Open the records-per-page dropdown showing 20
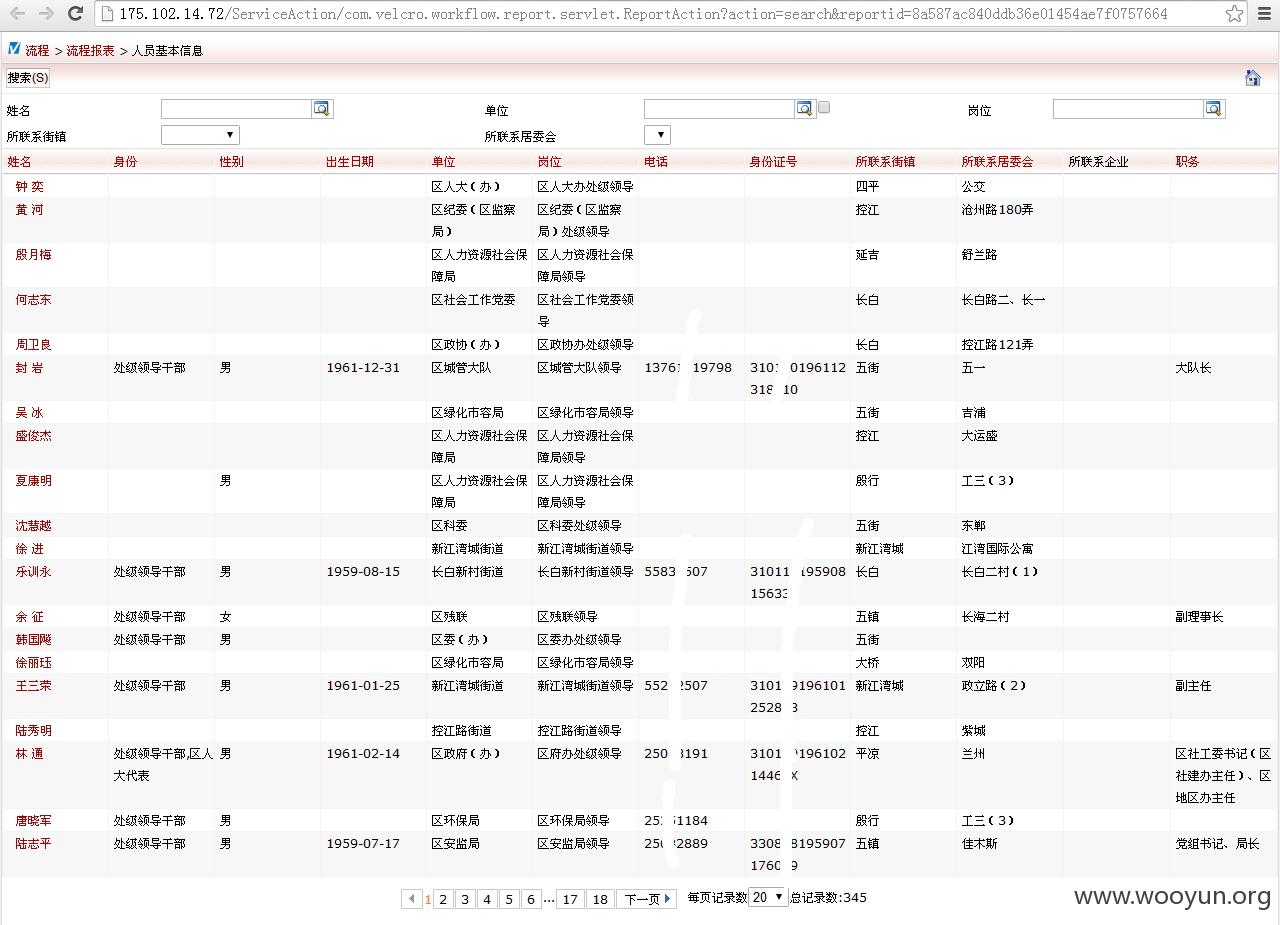The width and height of the screenshot is (1280, 925). pos(769,897)
